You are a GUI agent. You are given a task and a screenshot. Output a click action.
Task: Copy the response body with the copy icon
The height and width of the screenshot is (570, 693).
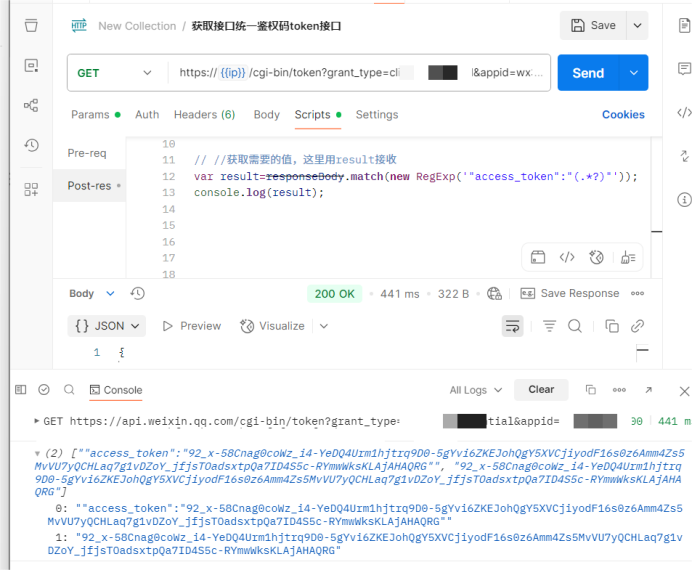pyautogui.click(x=612, y=326)
